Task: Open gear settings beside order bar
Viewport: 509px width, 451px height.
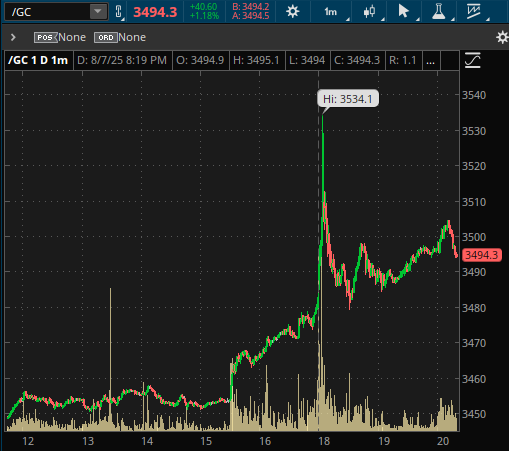Action: [502, 37]
